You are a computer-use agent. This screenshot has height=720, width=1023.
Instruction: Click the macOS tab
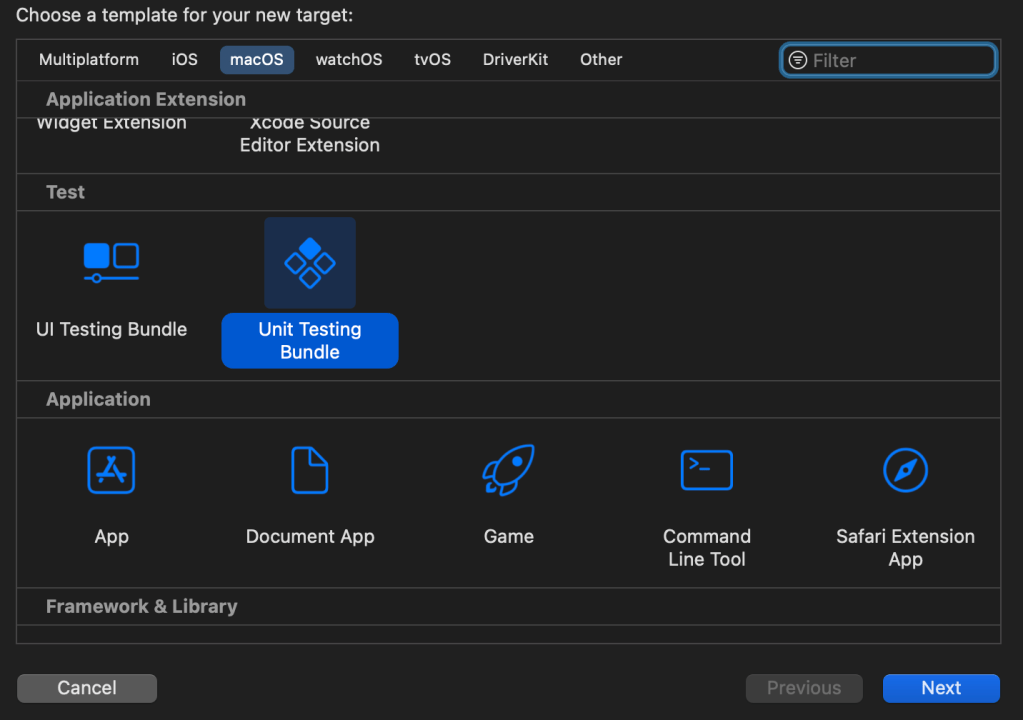(x=257, y=60)
